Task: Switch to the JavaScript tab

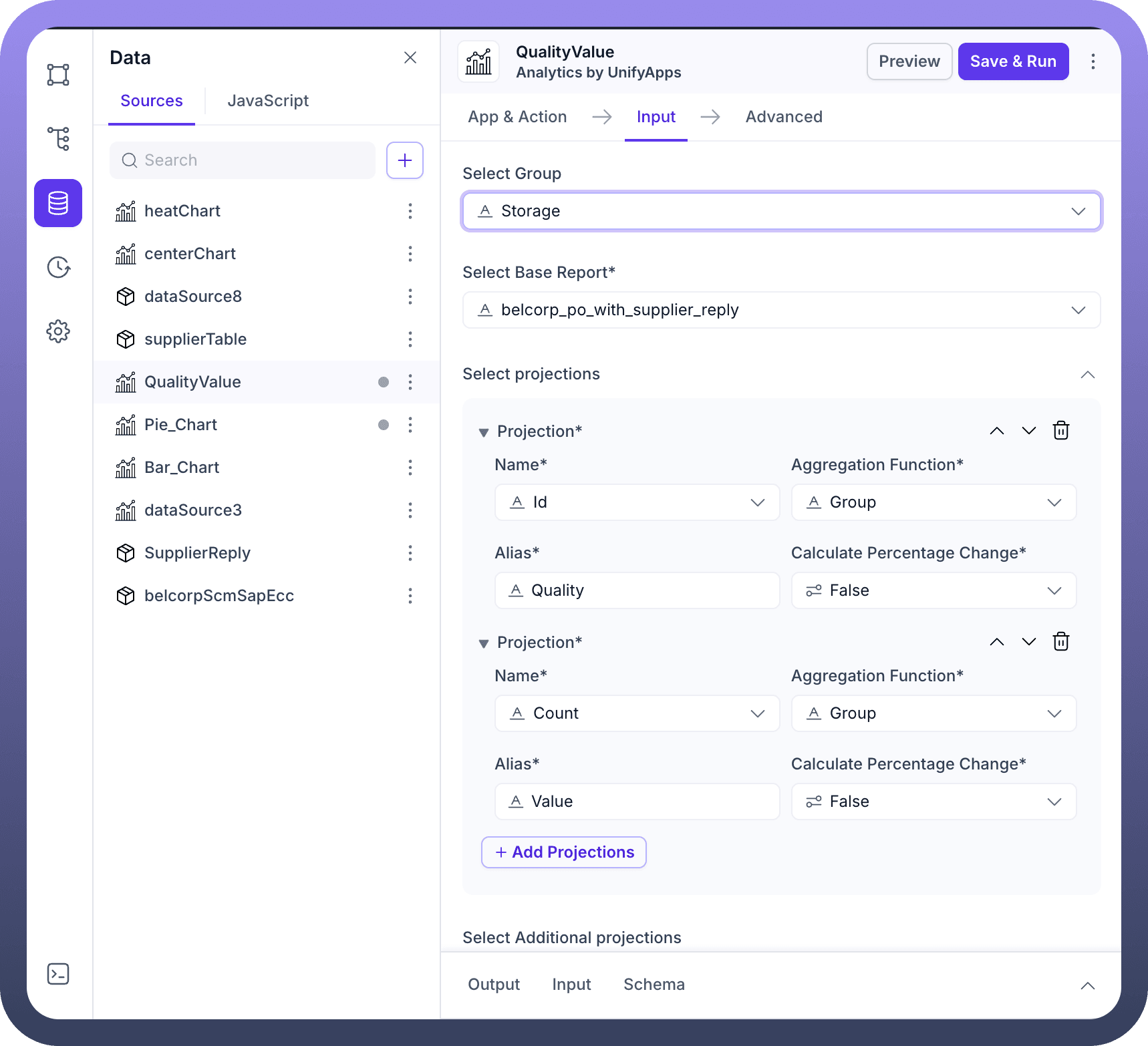Action: pos(268,101)
